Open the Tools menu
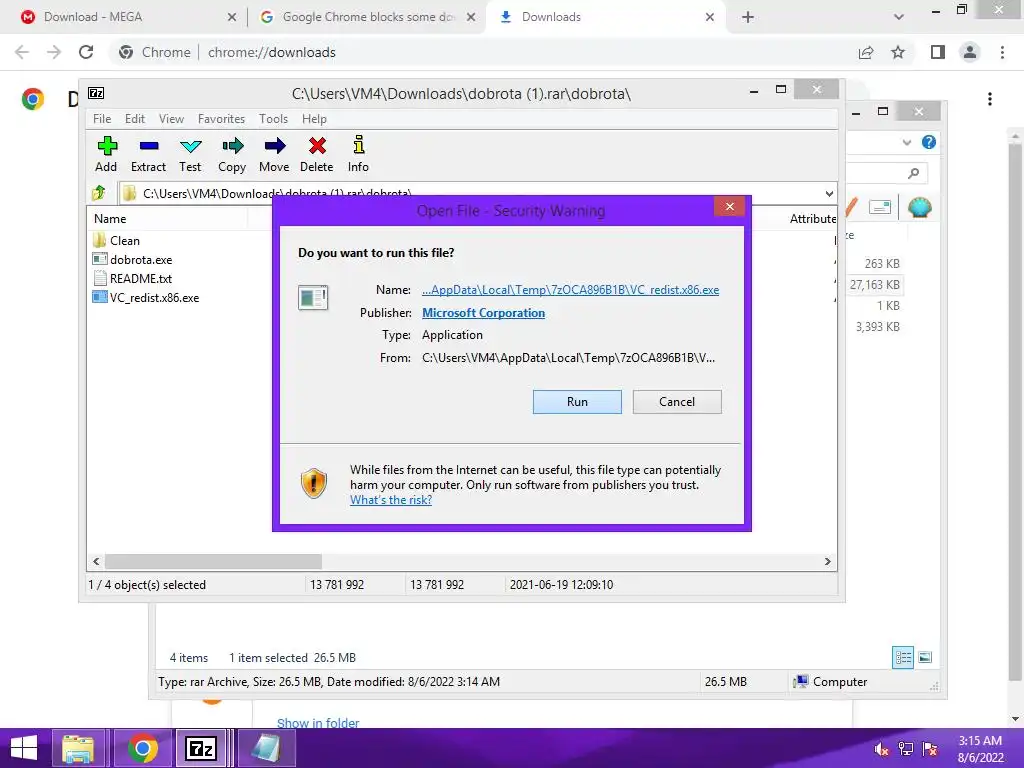This screenshot has width=1024, height=768. [273, 119]
